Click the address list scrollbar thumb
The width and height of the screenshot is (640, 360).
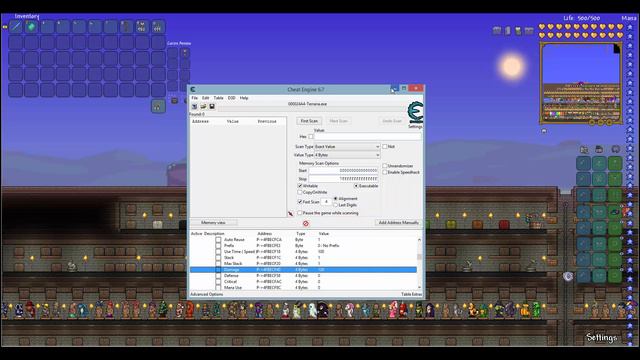419,257
